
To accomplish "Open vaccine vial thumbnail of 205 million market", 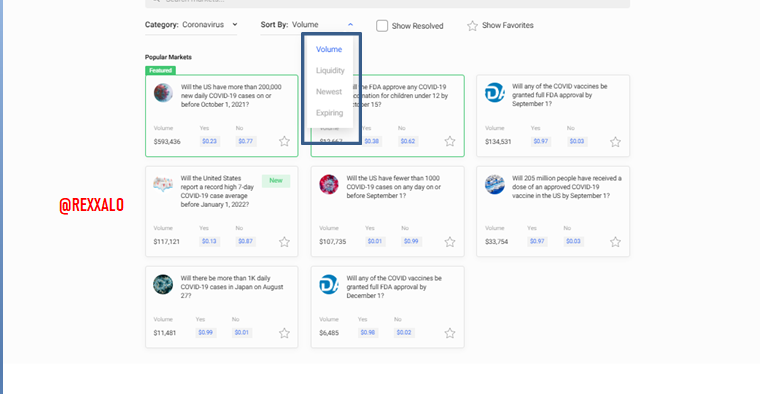I will click(495, 185).
